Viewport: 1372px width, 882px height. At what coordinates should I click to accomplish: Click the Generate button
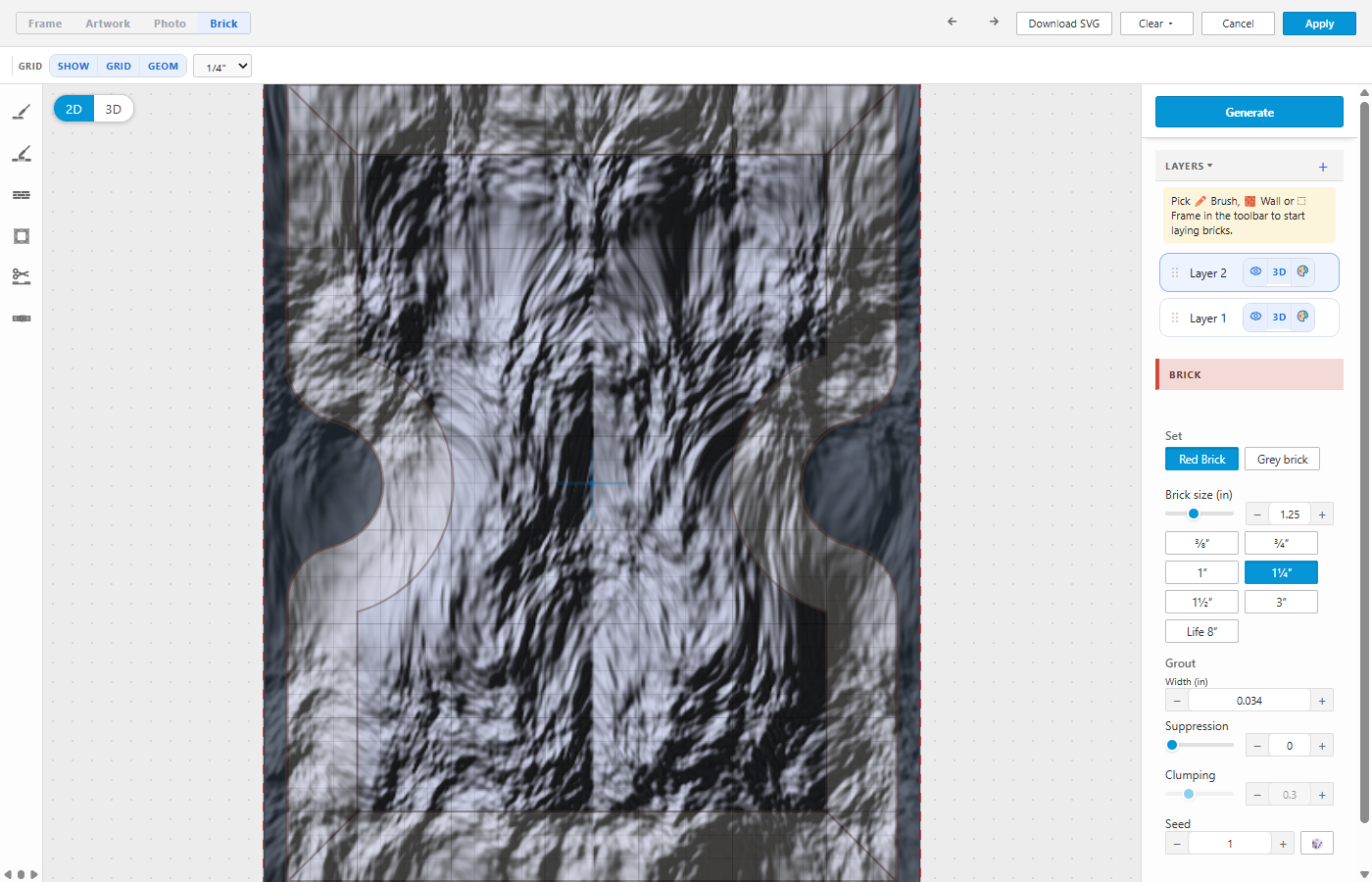1249,112
